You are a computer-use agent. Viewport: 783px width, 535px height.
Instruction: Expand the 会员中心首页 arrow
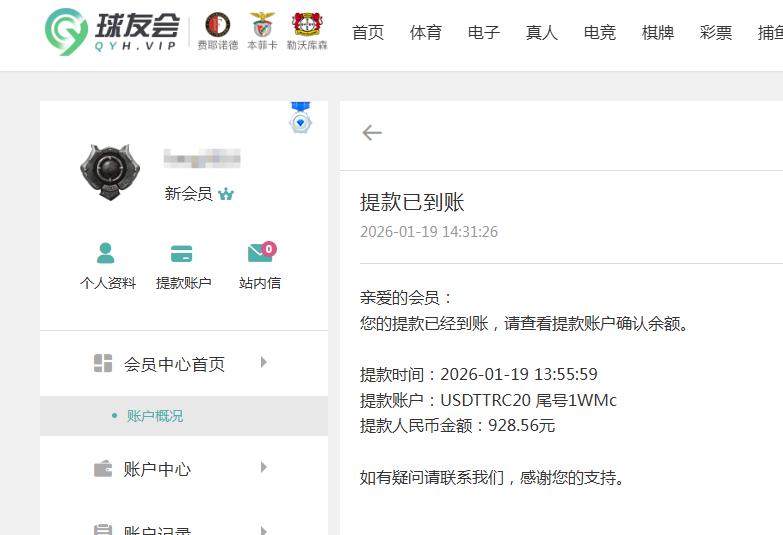click(264, 362)
